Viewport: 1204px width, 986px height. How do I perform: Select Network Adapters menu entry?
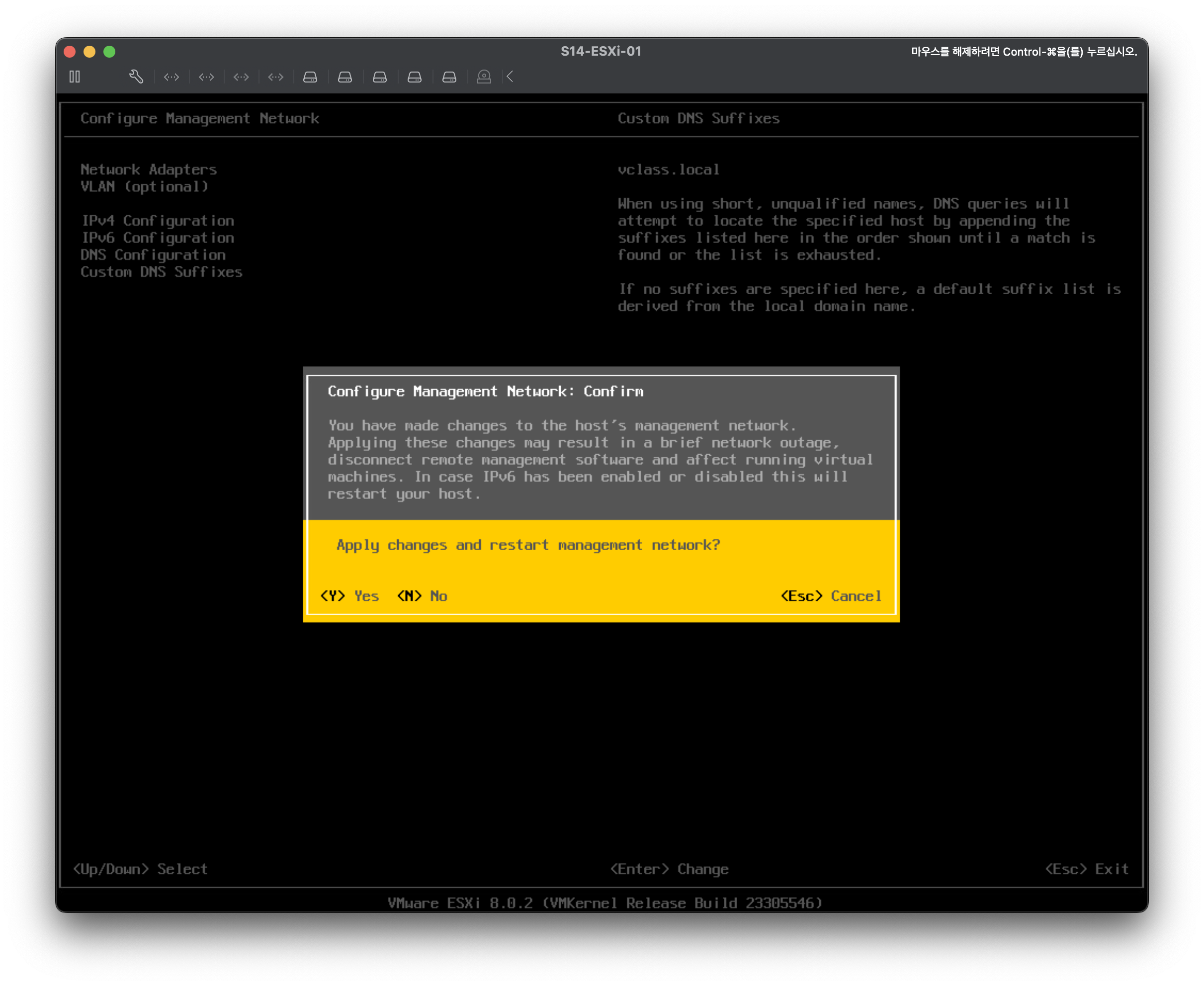pos(148,169)
